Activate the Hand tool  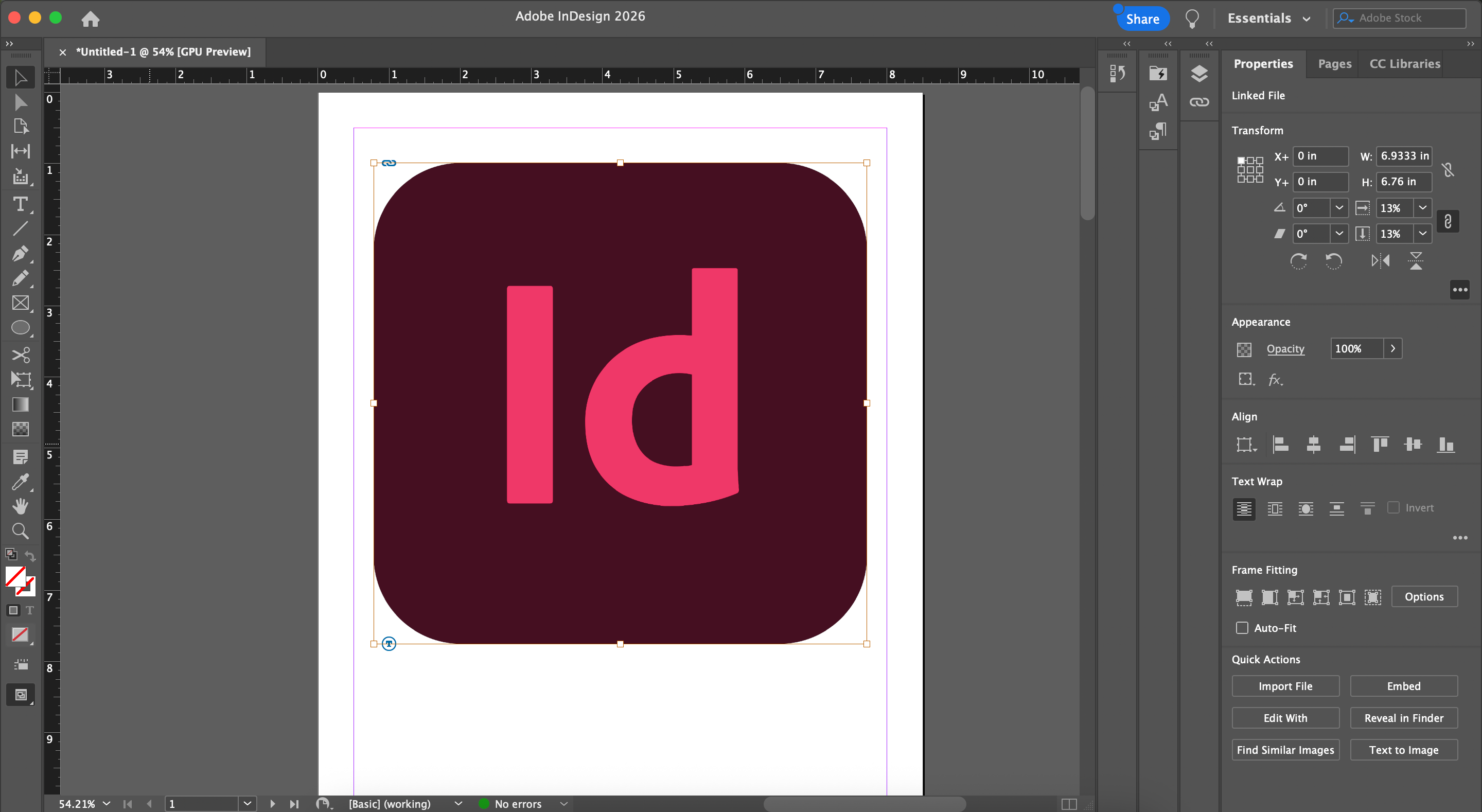[20, 506]
